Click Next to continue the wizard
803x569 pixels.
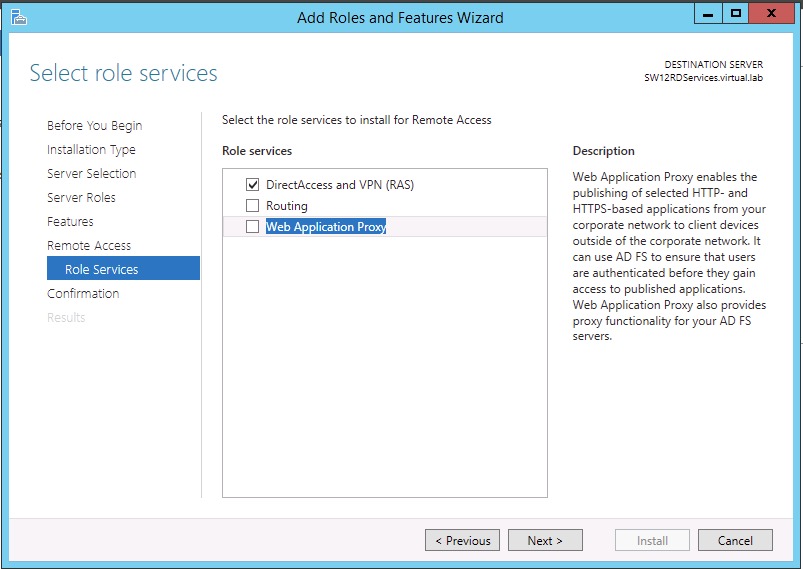545,540
